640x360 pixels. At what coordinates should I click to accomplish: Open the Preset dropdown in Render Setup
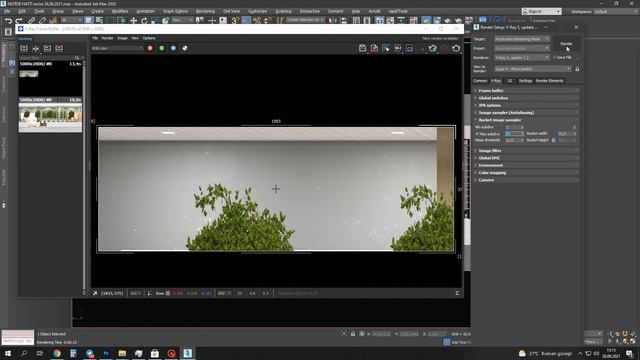point(522,48)
